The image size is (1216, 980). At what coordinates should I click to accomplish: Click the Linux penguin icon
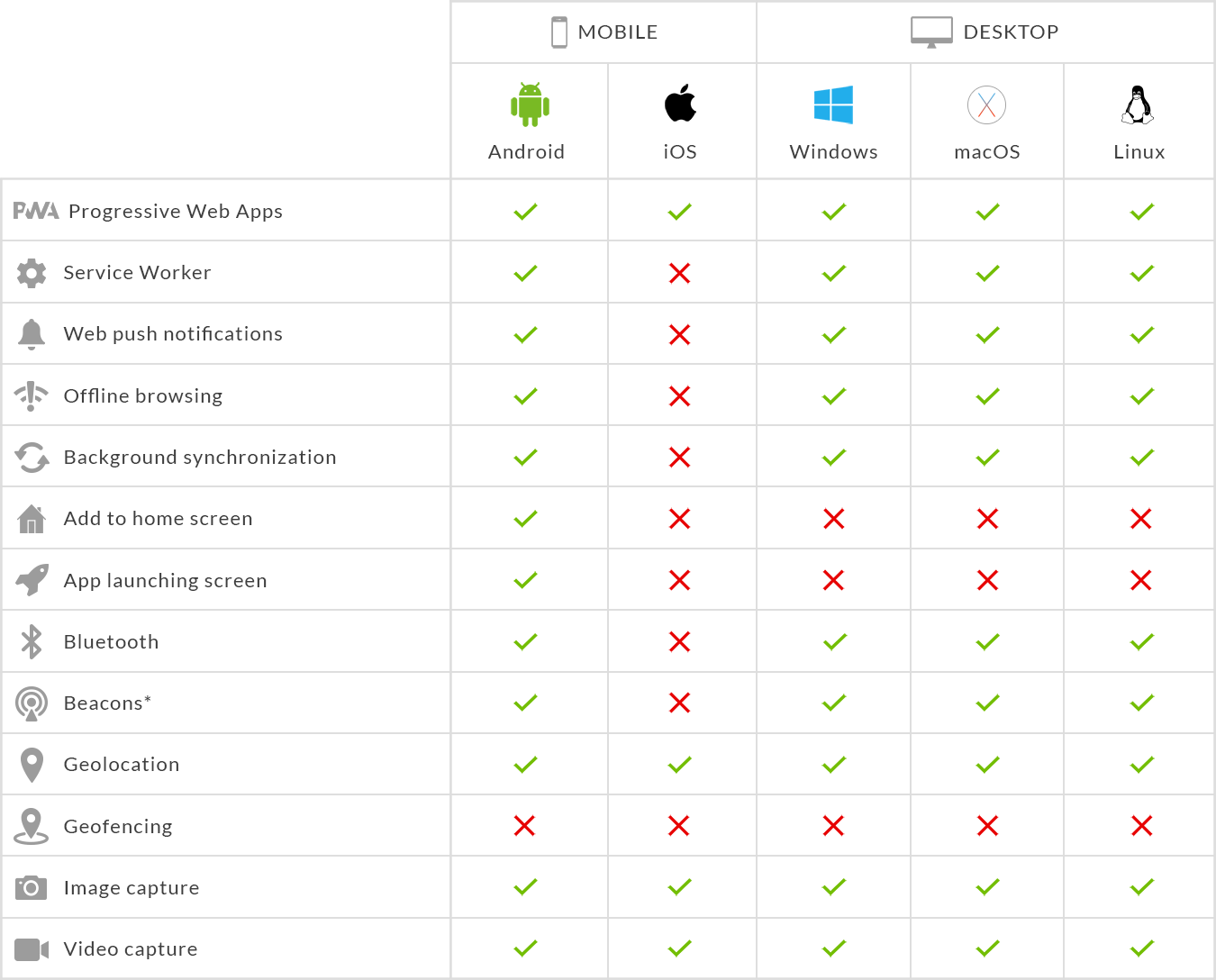(1138, 104)
